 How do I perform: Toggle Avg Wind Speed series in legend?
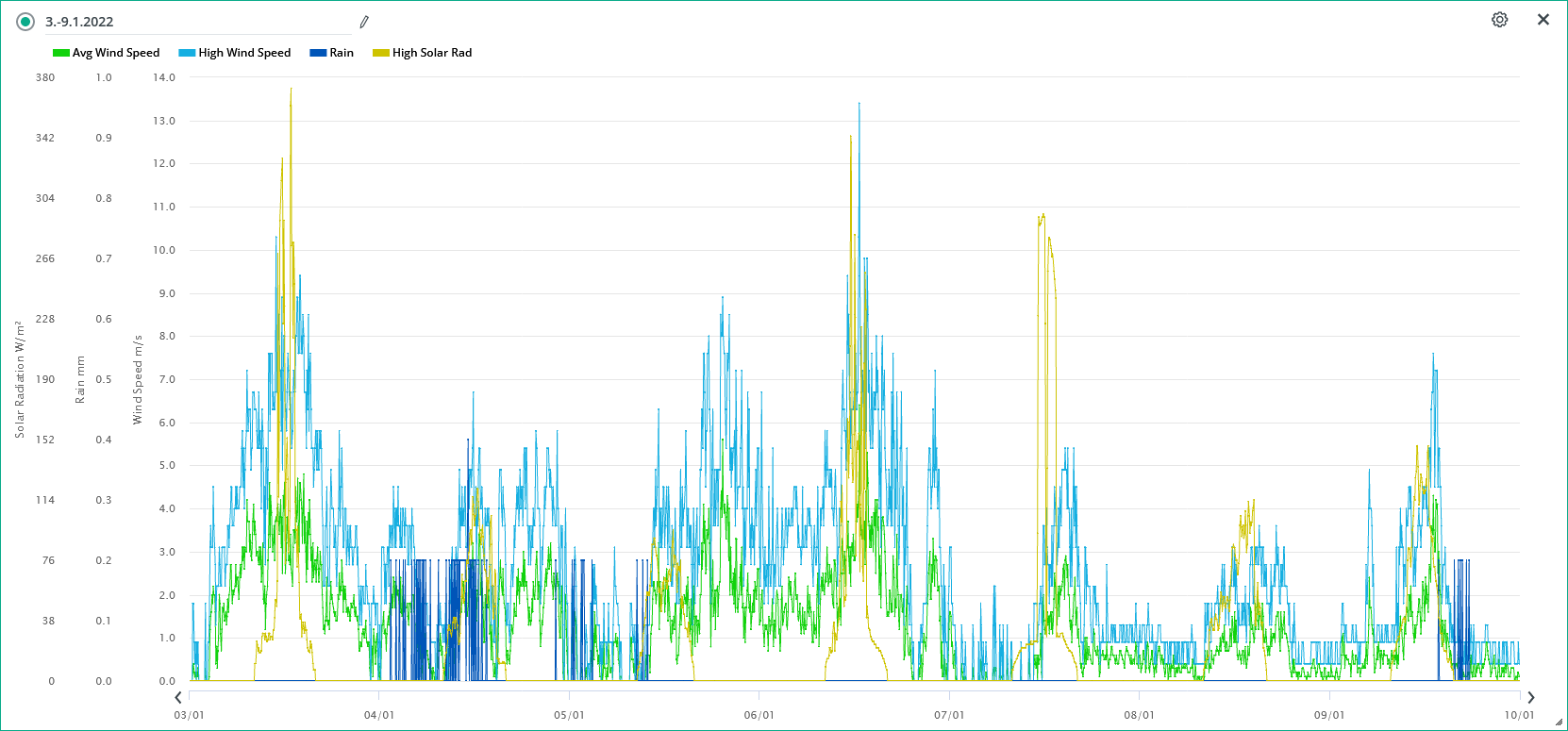tap(116, 53)
